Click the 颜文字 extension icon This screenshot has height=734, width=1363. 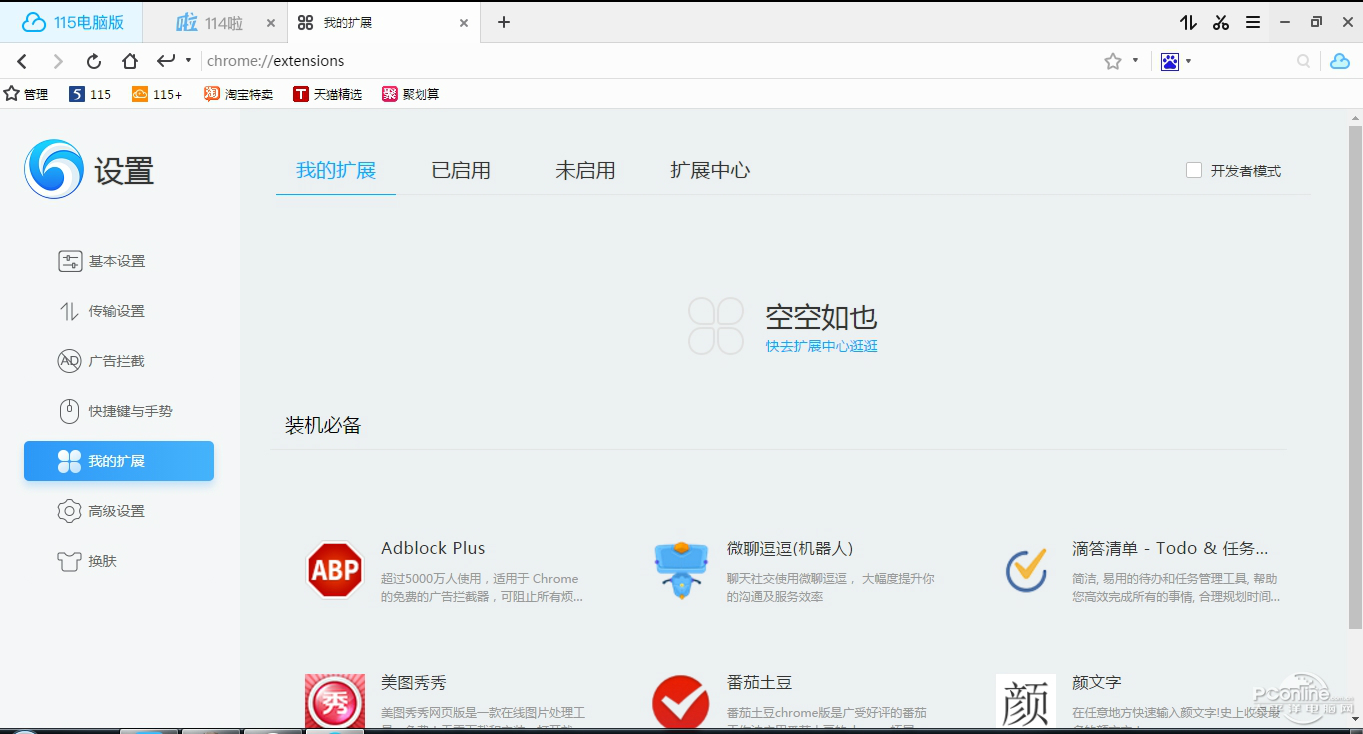1026,702
